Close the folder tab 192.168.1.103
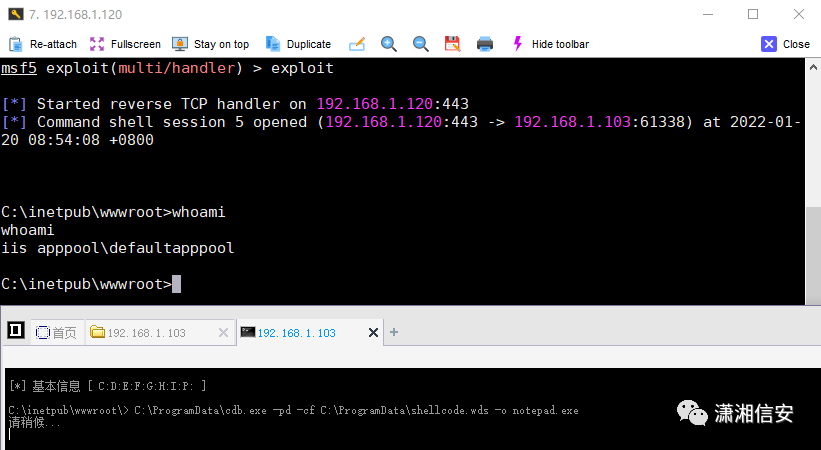Viewport: 821px width, 450px height. pyautogui.click(x=224, y=333)
